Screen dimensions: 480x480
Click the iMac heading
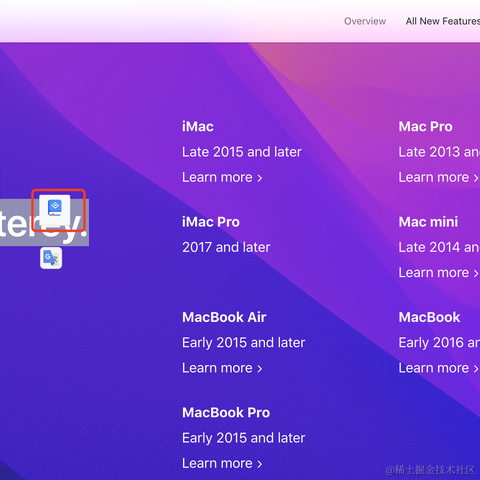click(x=198, y=127)
